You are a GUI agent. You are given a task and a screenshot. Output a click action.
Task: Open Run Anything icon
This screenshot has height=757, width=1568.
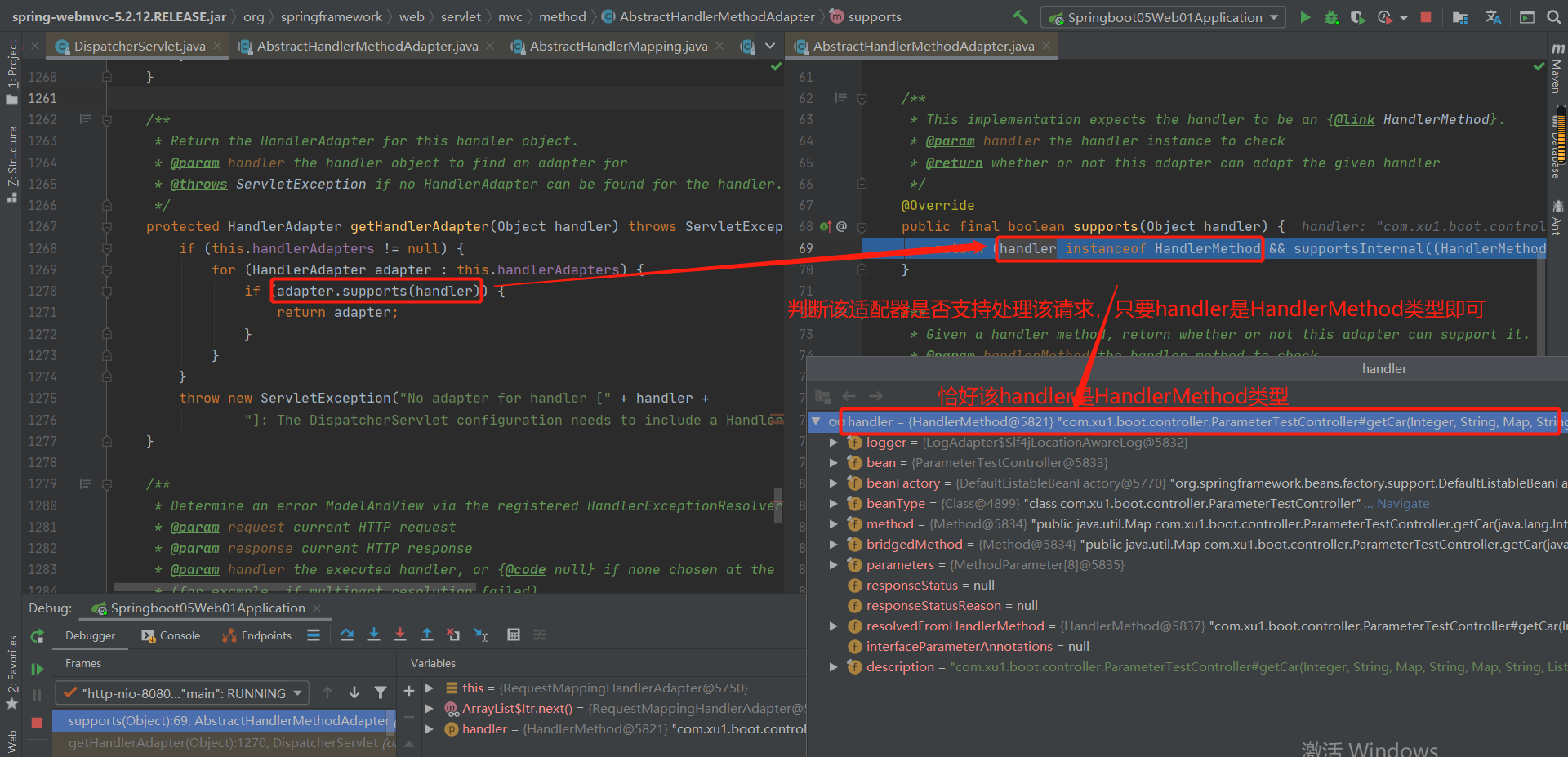(1526, 17)
